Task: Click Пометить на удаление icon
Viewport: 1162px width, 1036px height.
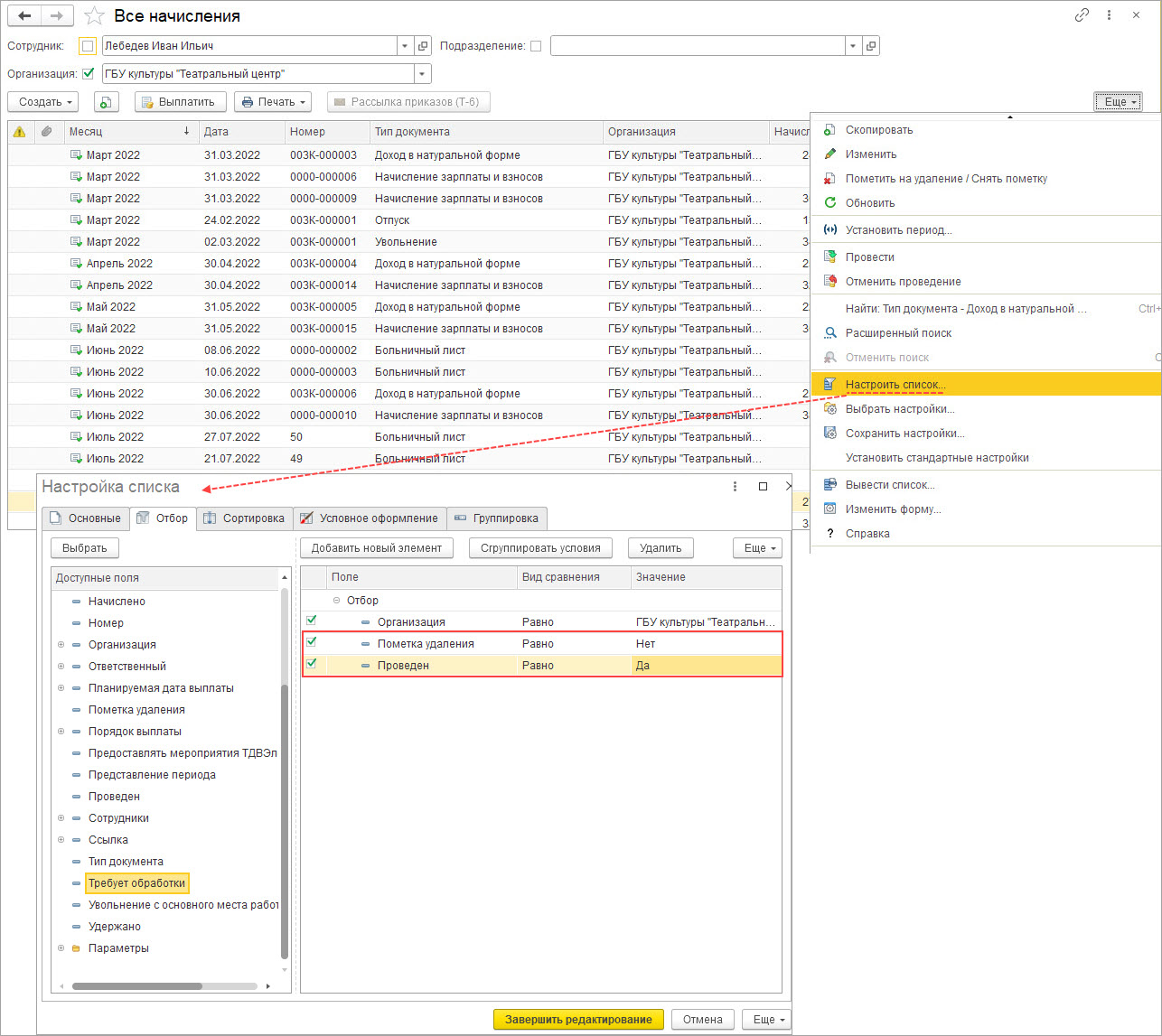Action: tap(829, 179)
